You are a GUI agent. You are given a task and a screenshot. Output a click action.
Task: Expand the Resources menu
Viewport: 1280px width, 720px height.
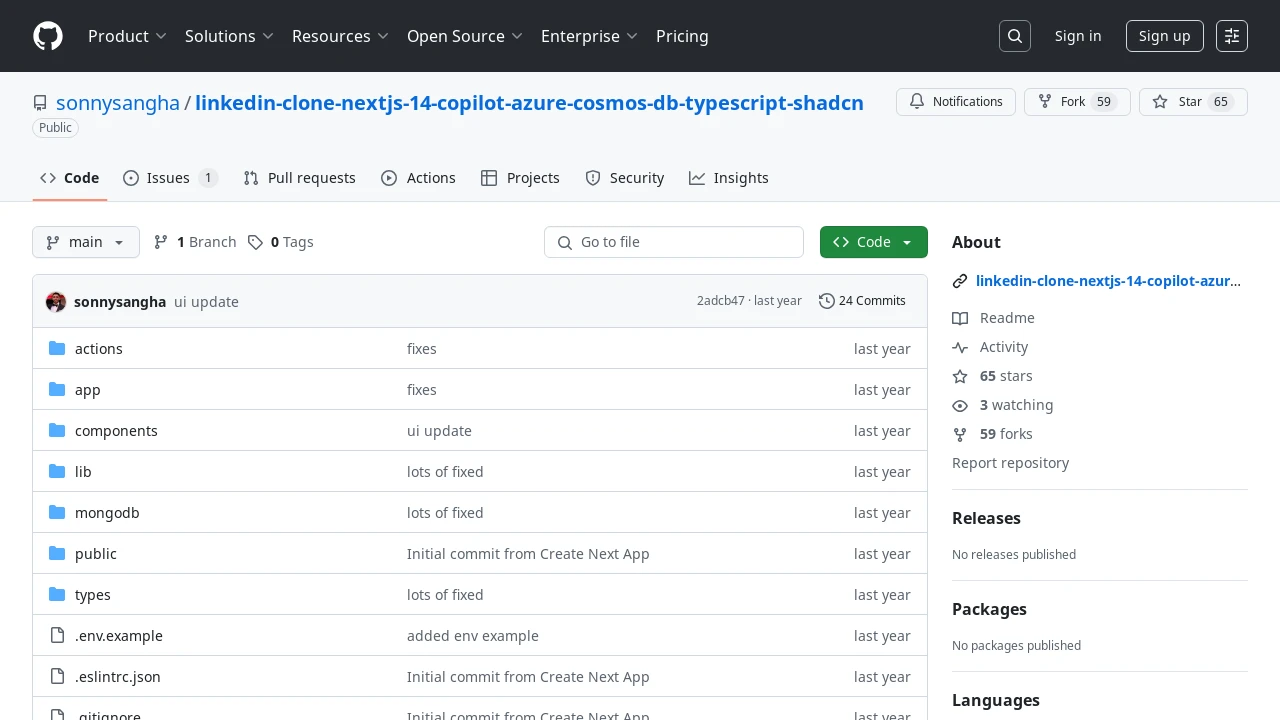[x=340, y=36]
